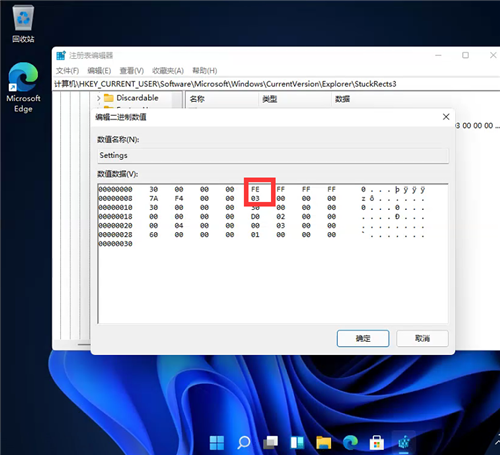Click the 00000000 offset label

coord(115,189)
